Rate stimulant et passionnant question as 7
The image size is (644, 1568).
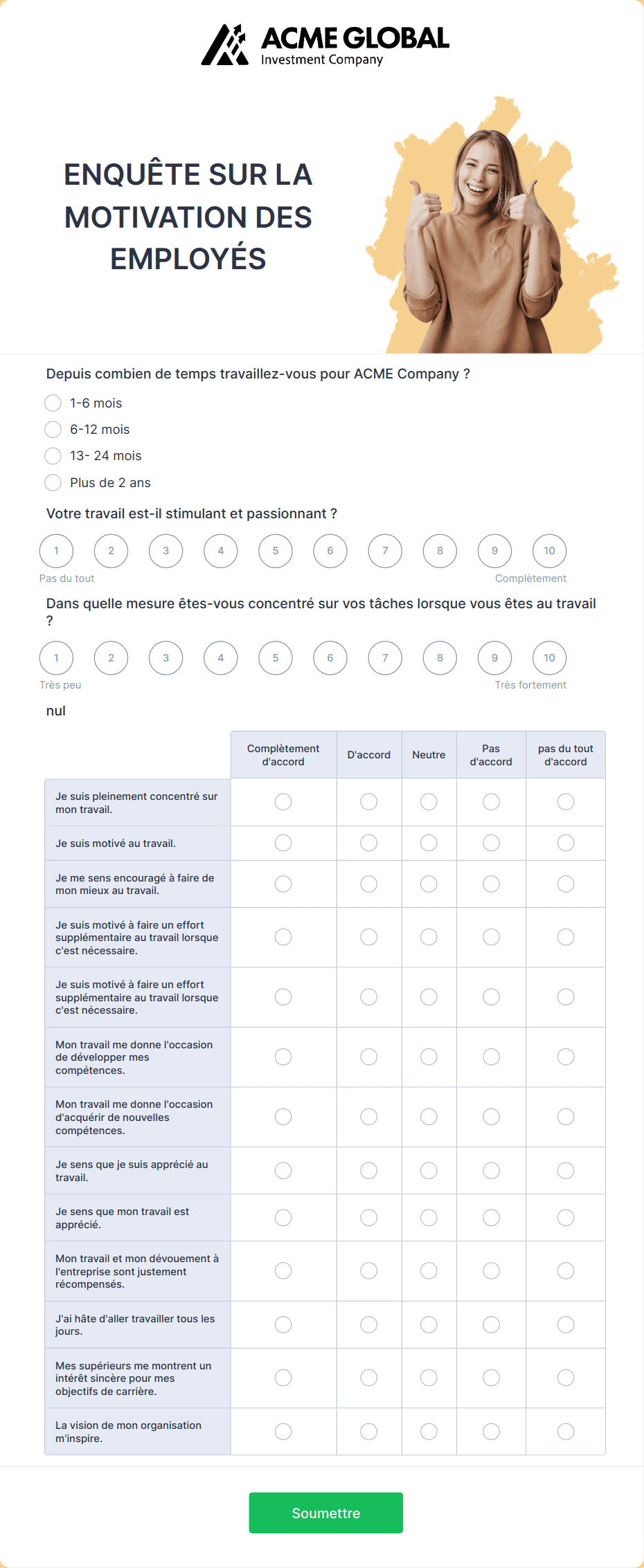385,551
